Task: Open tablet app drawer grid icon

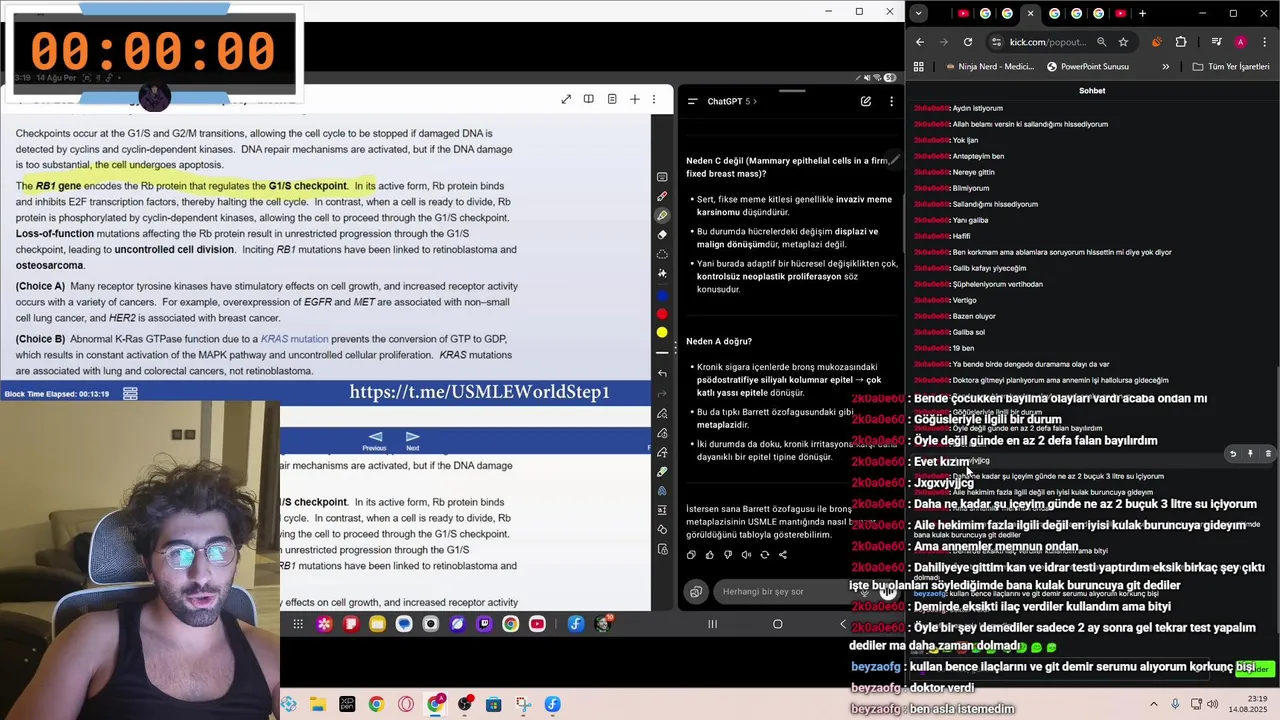Action: point(298,624)
